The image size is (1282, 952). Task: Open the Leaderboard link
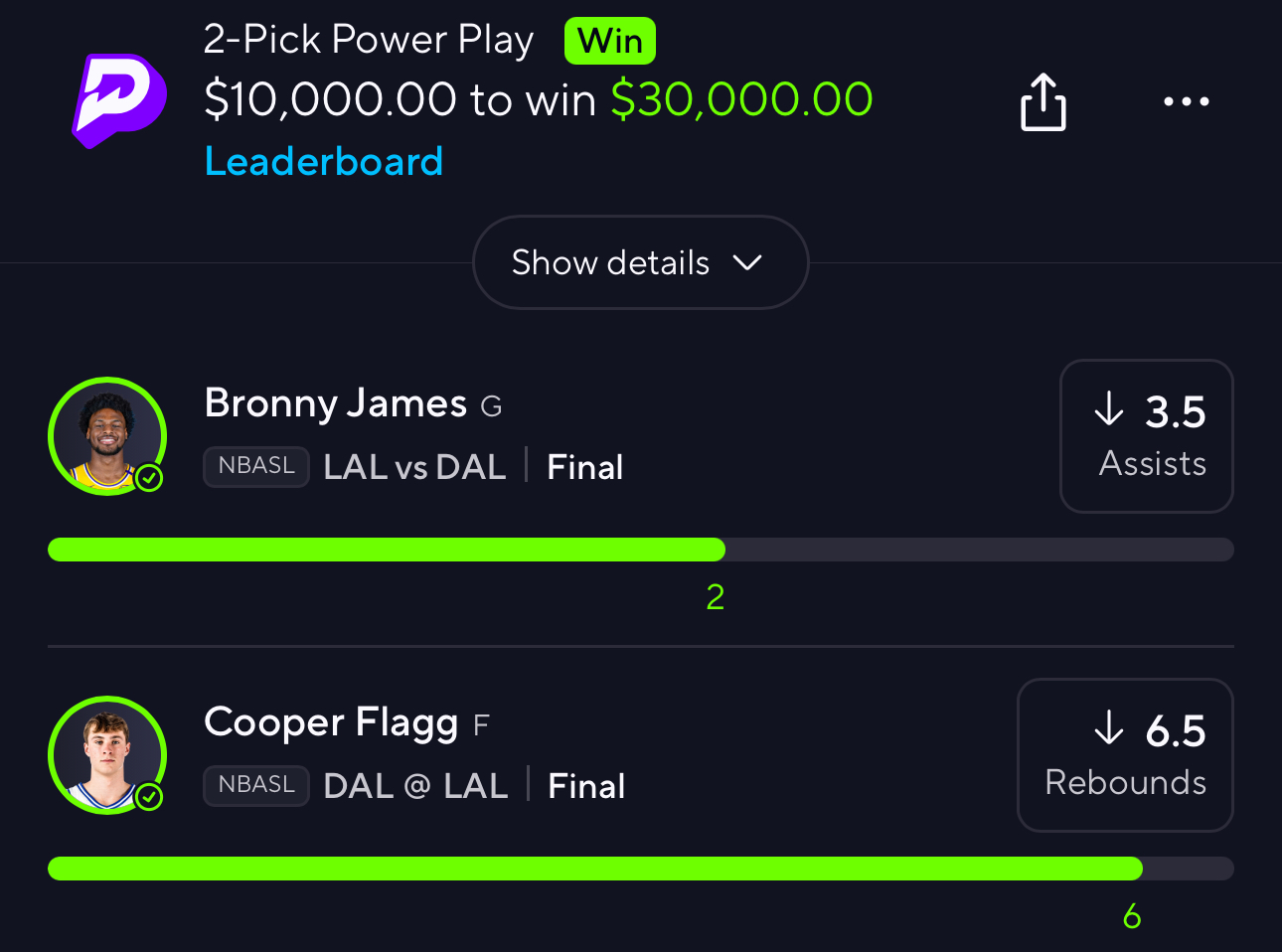[x=323, y=161]
